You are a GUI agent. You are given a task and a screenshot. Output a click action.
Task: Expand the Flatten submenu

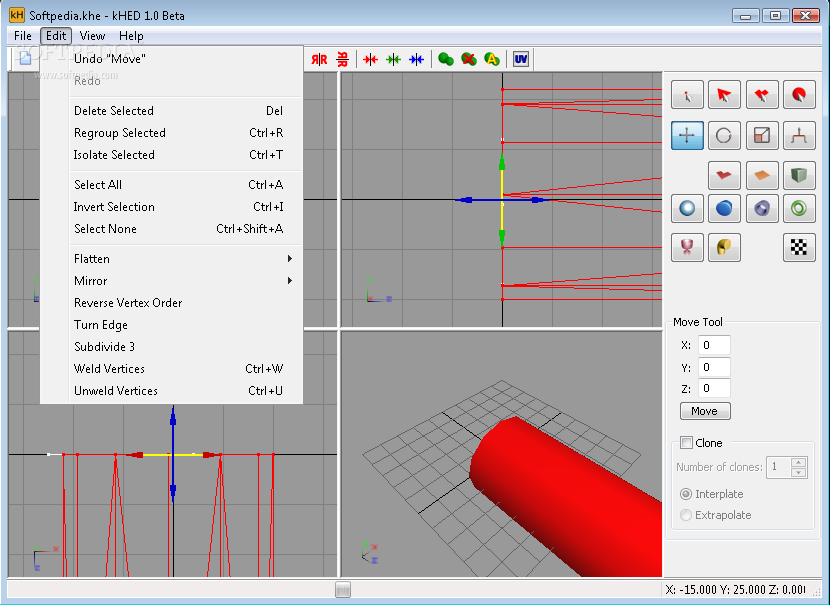click(x=183, y=259)
